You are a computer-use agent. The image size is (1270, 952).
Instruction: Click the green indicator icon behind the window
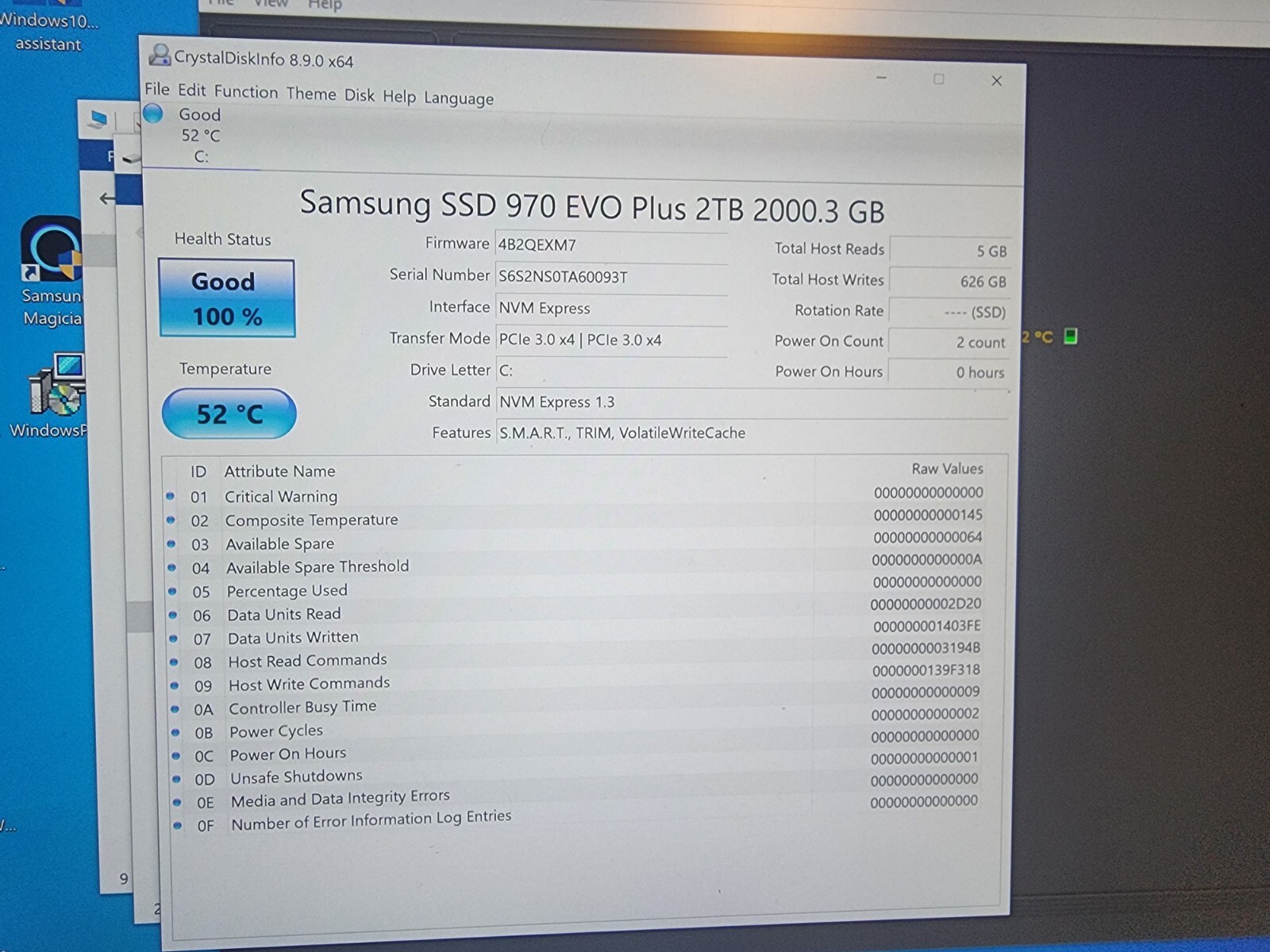(x=1071, y=336)
